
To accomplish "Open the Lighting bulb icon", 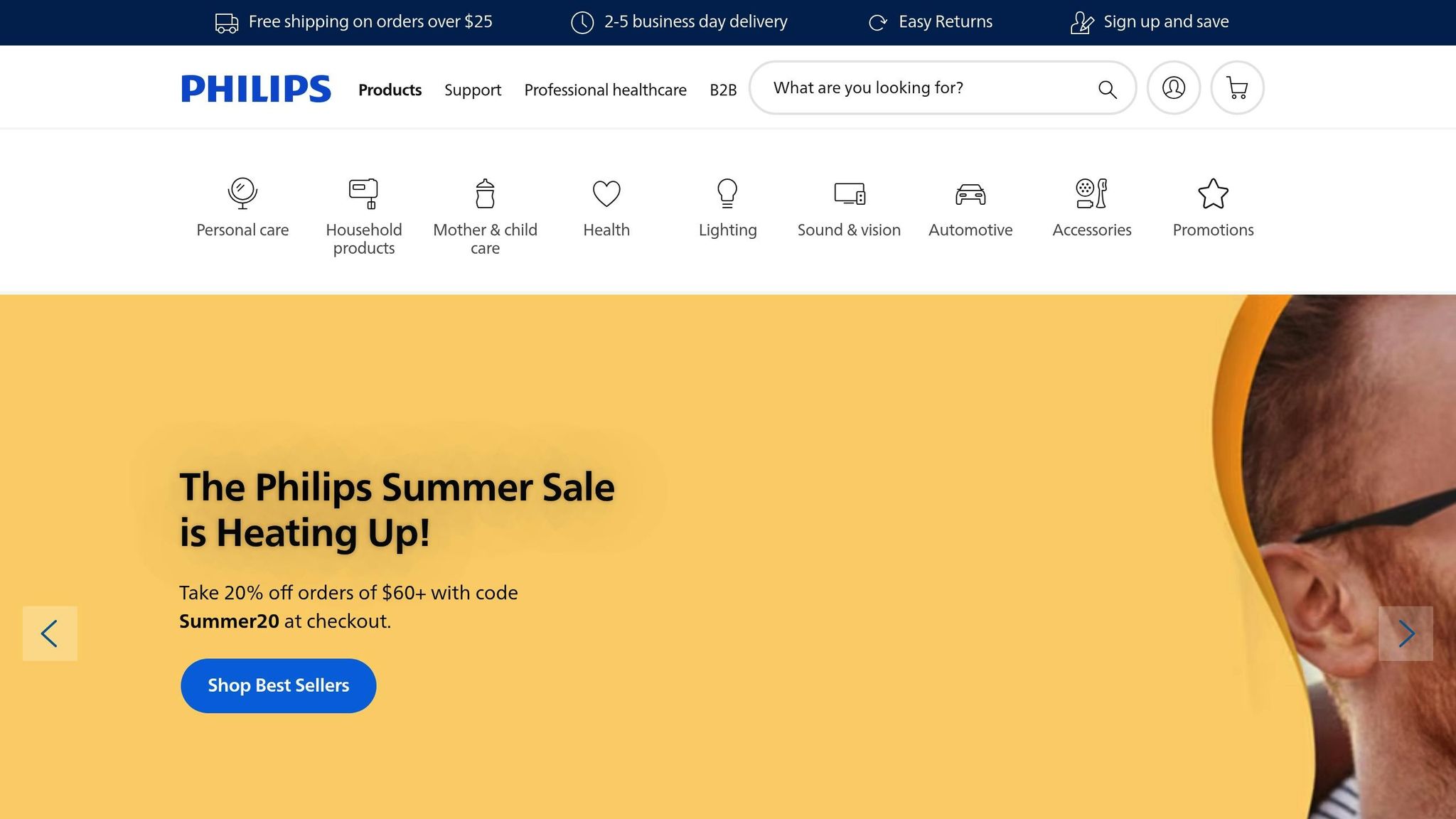I will coord(727,193).
